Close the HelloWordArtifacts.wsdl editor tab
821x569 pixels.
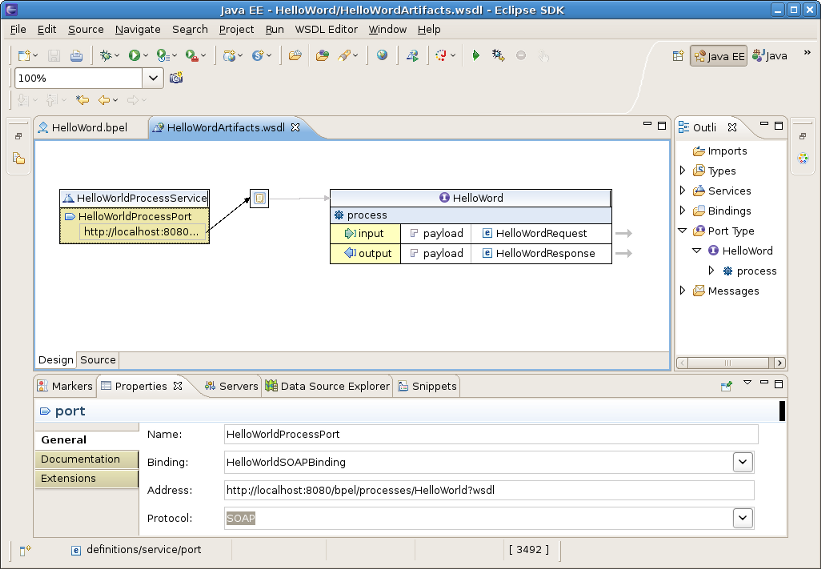295,127
